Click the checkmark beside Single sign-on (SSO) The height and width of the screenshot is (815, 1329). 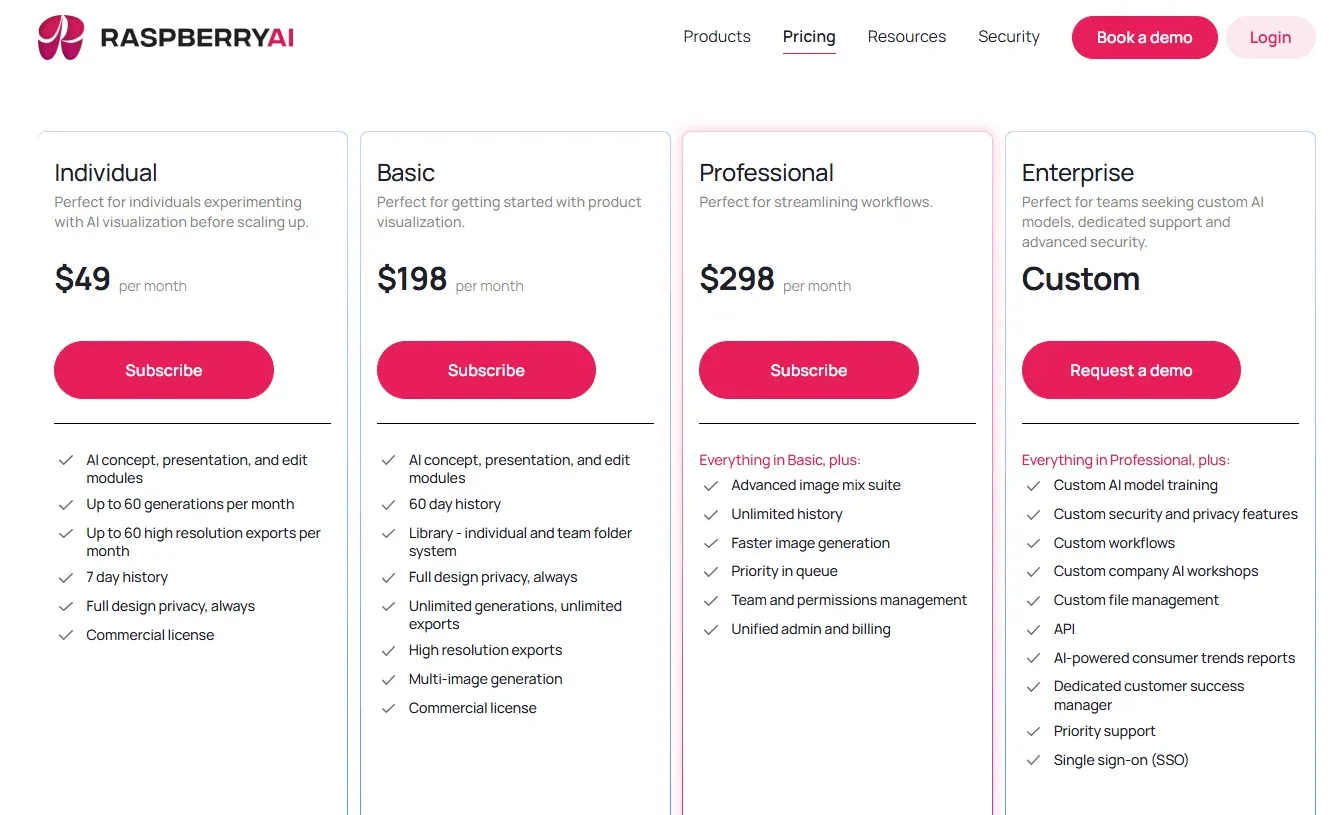coord(1033,760)
